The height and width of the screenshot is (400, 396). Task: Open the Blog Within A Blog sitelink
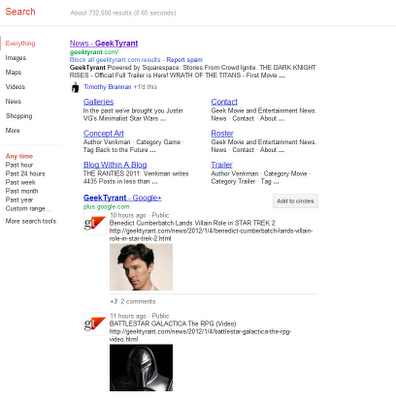(x=115, y=165)
